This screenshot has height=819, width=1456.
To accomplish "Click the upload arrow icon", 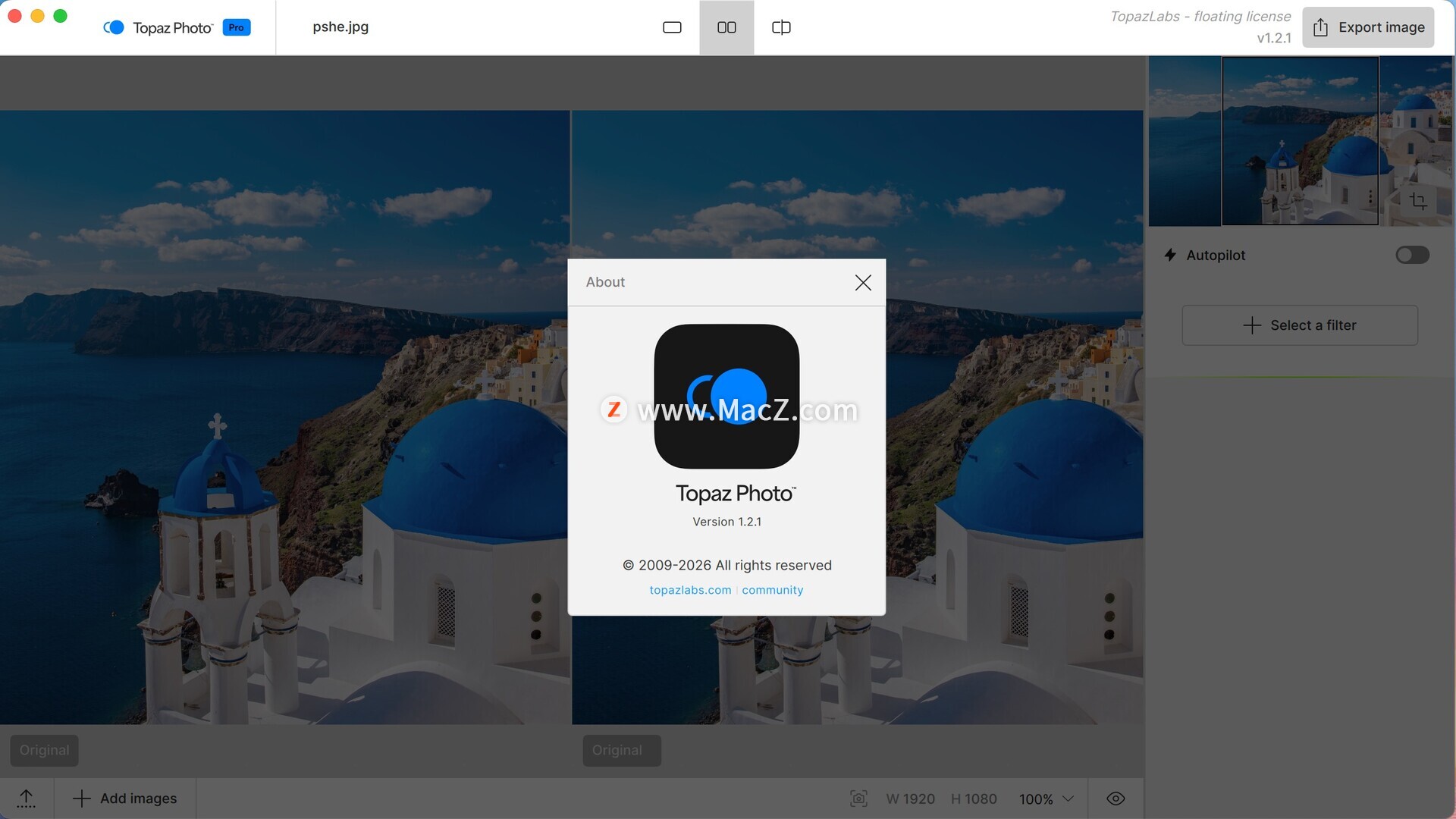I will pos(26,798).
